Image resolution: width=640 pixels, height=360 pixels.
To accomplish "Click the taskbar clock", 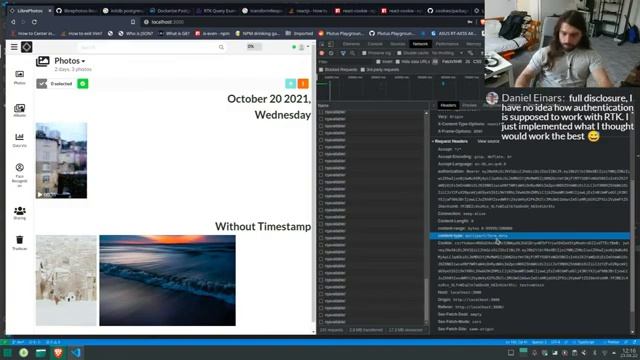I will (x=630, y=353).
